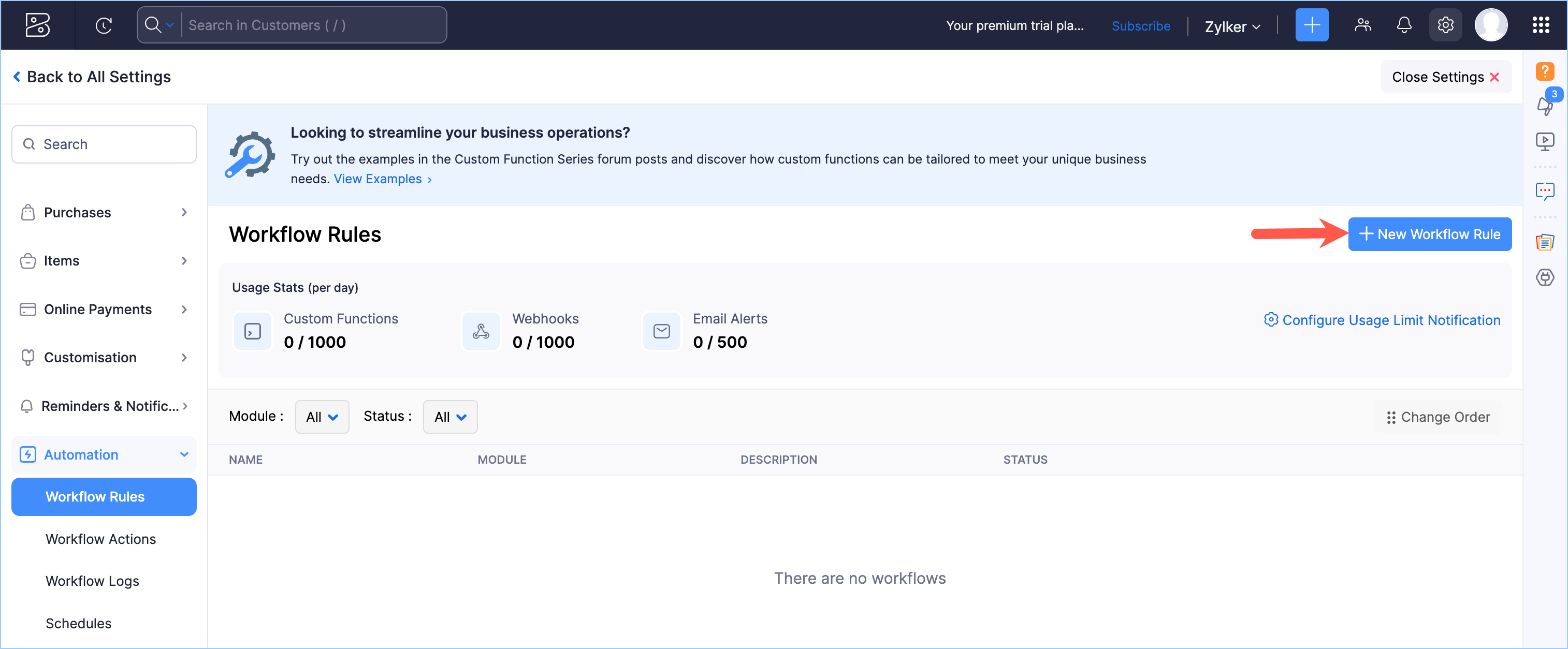
Task: Click the New Workflow Rule button
Action: (x=1429, y=234)
